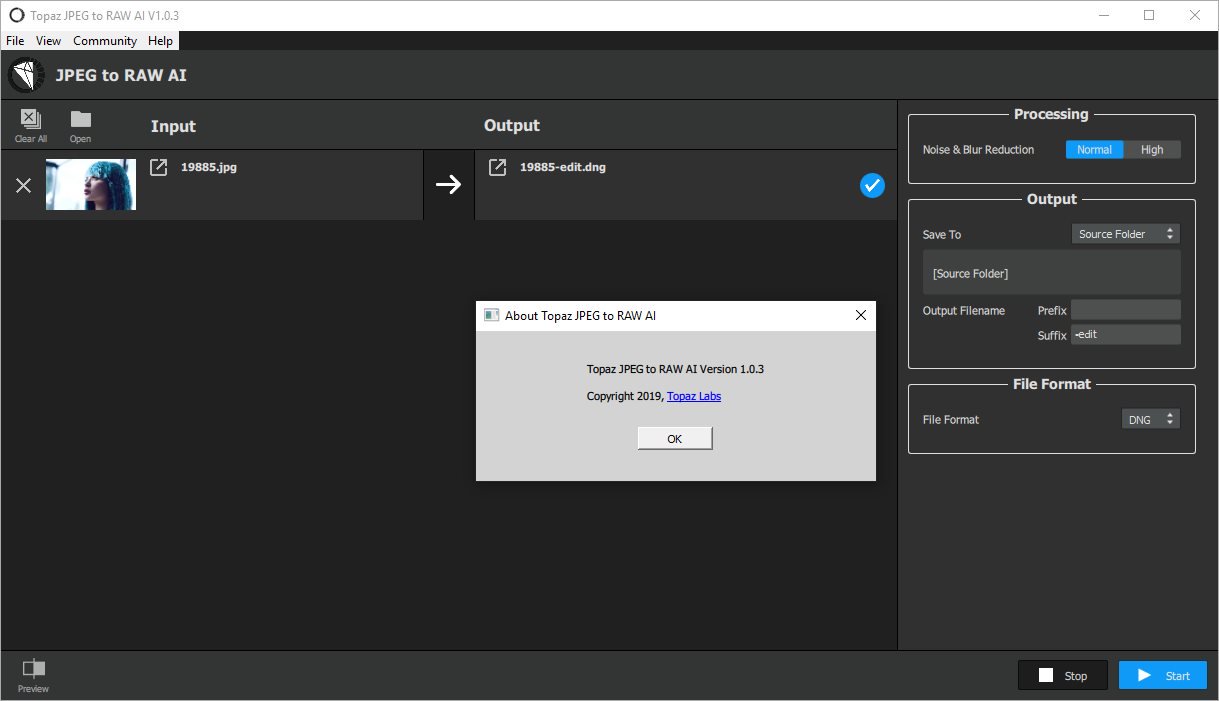The image size is (1219, 701).
Task: Click the Prefix input field
Action: 1126,310
